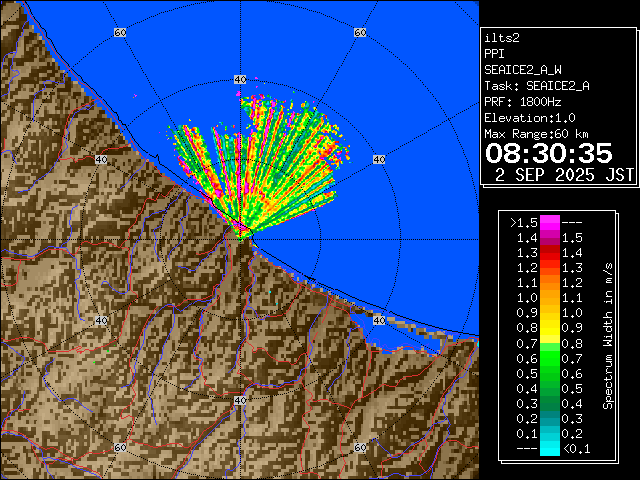
Task: Click the ilts2 site name
Action: [502, 37]
